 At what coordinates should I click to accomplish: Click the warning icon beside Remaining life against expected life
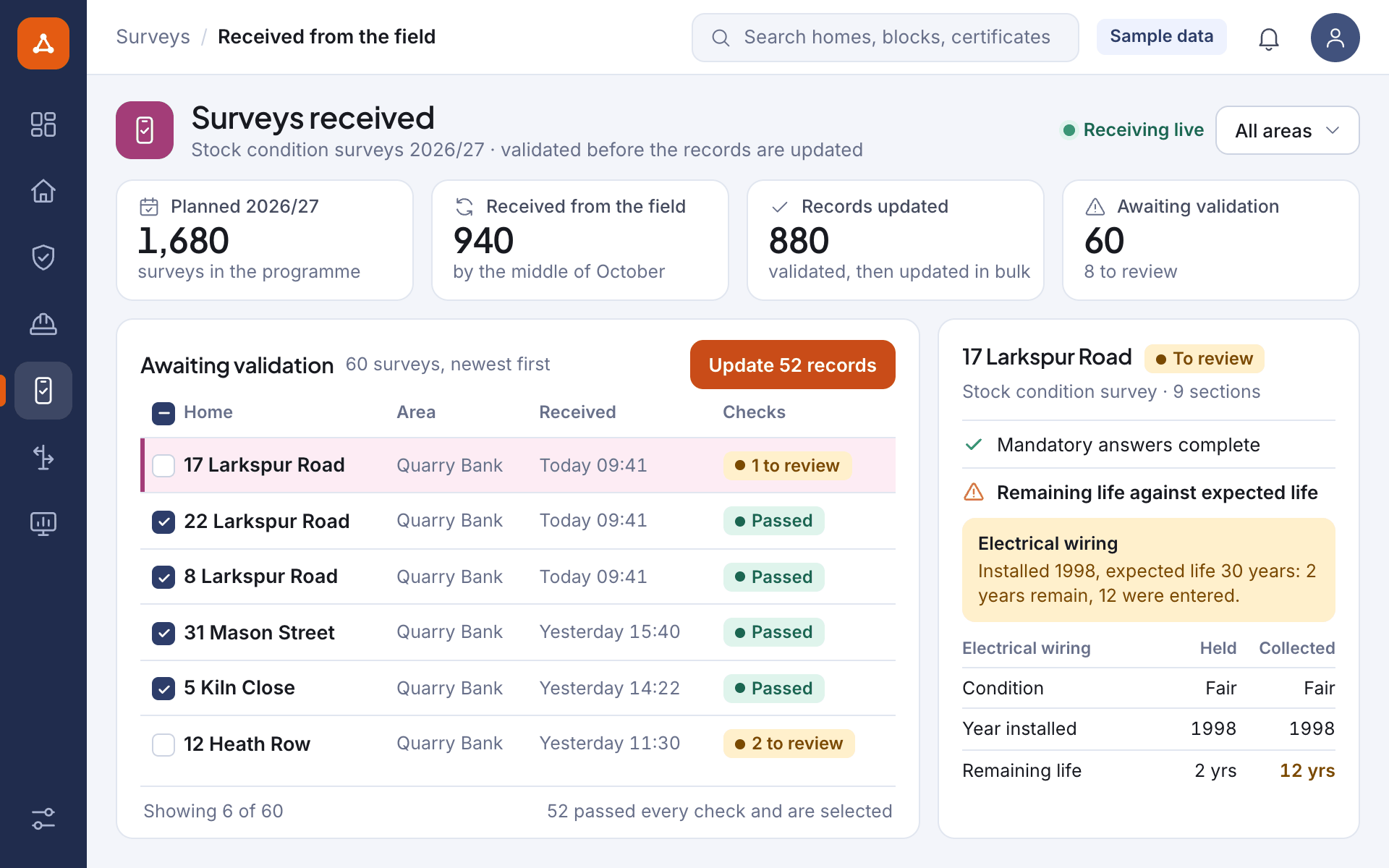(x=974, y=493)
